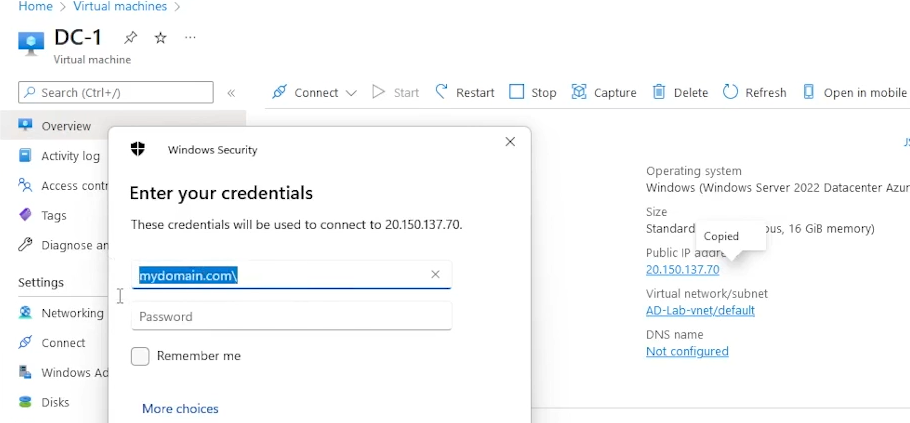The height and width of the screenshot is (423, 910).
Task: Click the Start toolbar button
Action: (396, 92)
